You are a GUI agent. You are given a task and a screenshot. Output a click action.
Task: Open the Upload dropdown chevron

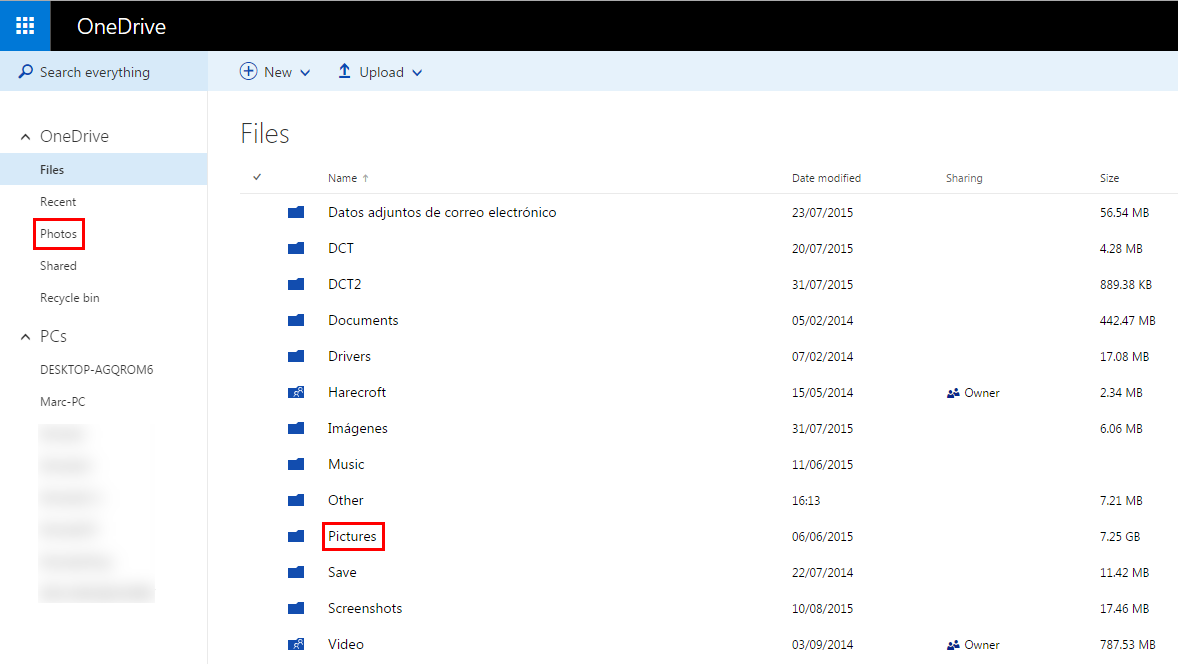click(417, 73)
